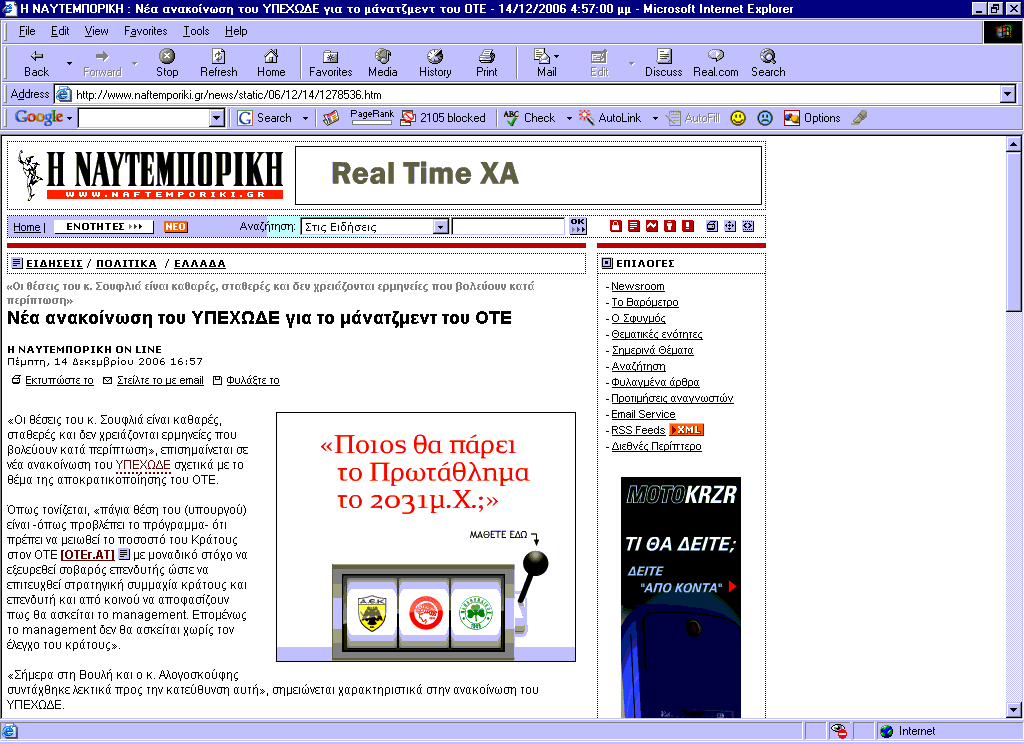This screenshot has height=744, width=1024.
Task: Click the MOTOKRZR advertisement banner
Action: (680, 597)
